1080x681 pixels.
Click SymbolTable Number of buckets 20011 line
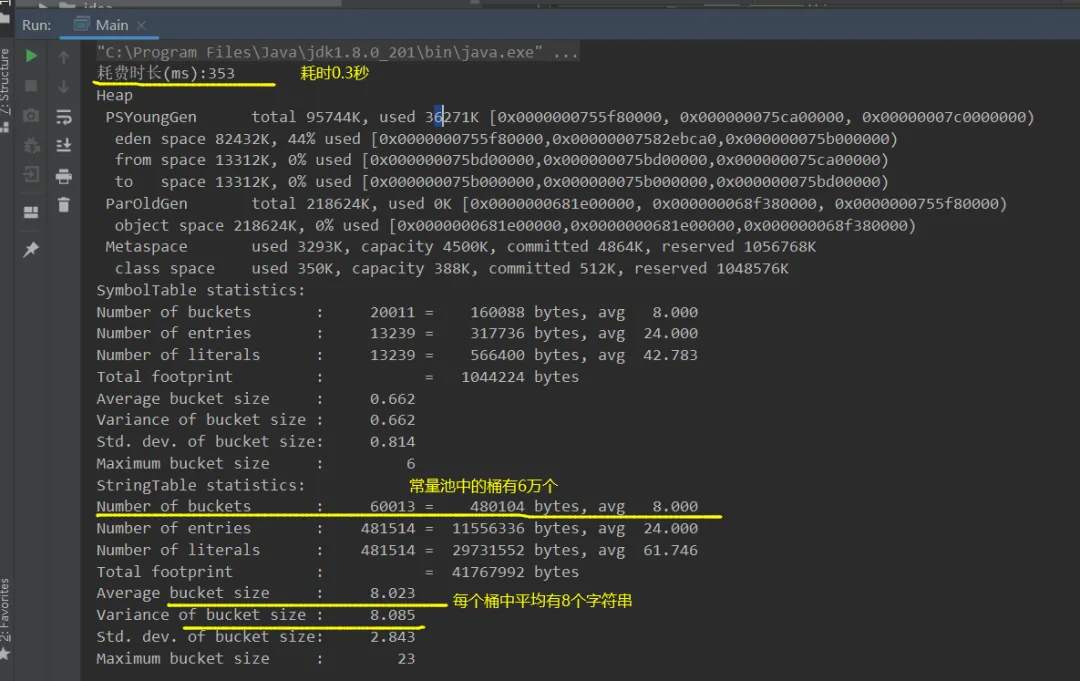[397, 312]
